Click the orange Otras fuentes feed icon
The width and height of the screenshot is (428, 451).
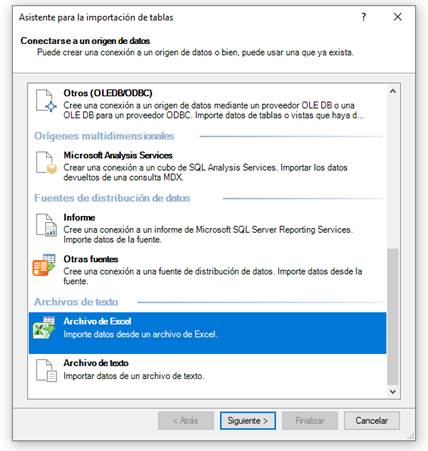tap(44, 265)
